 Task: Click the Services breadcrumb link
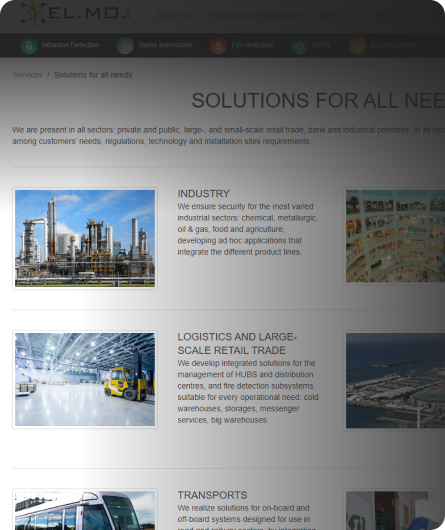tap(27, 75)
